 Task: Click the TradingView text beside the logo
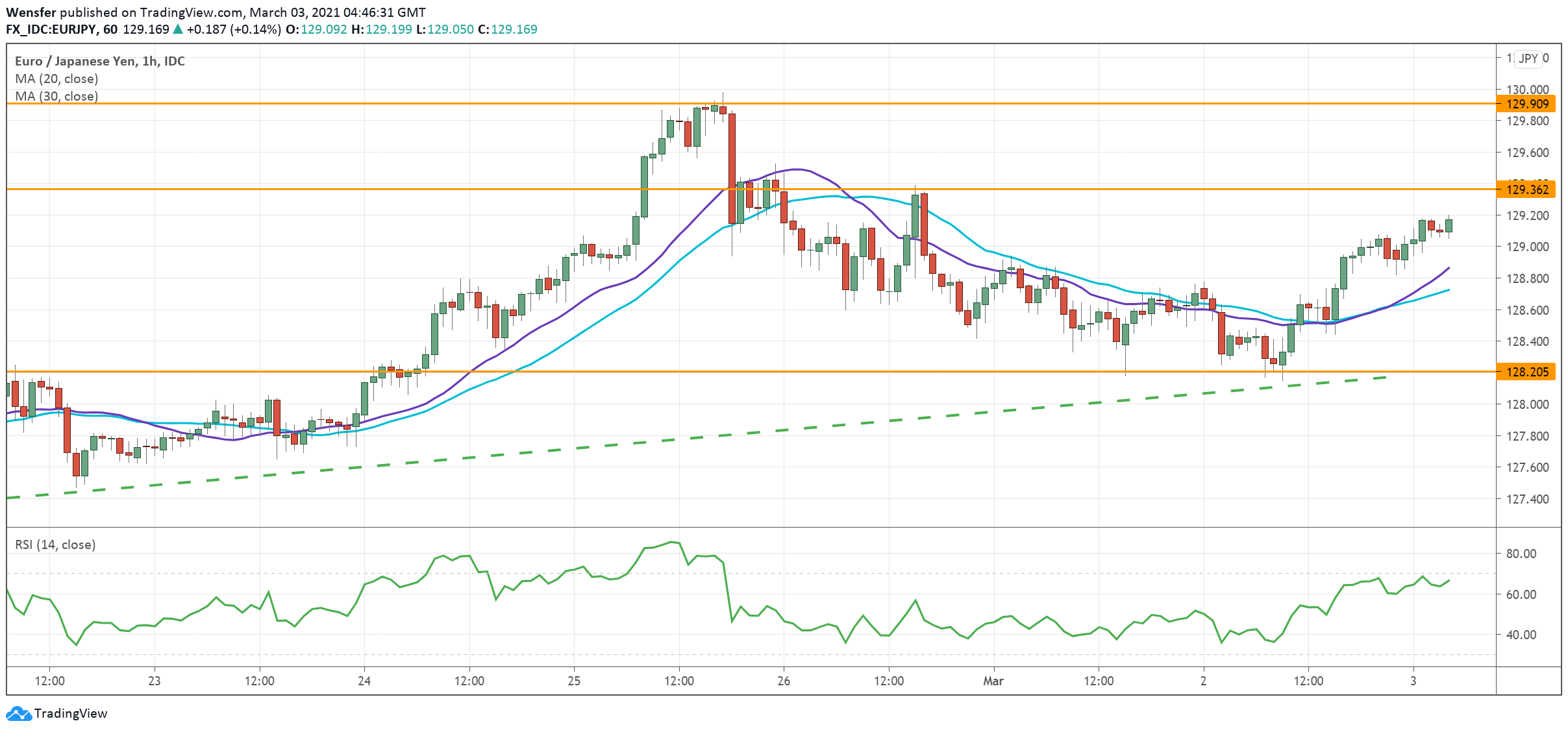[x=70, y=713]
